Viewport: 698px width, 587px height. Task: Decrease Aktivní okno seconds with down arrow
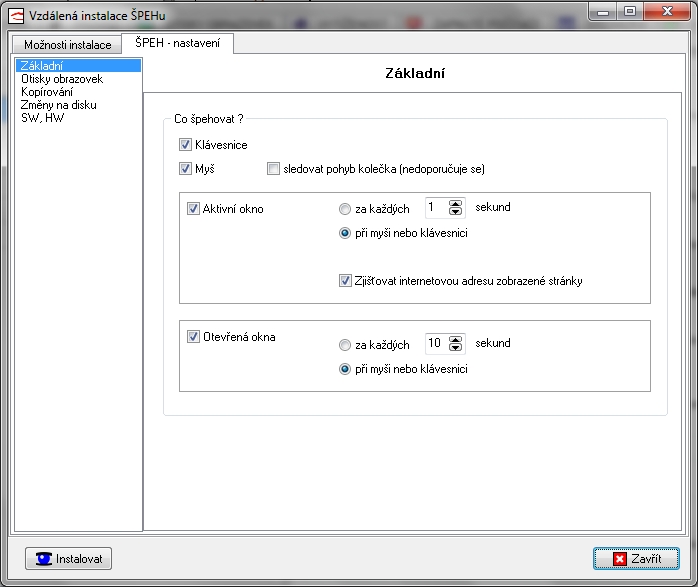pos(455,212)
